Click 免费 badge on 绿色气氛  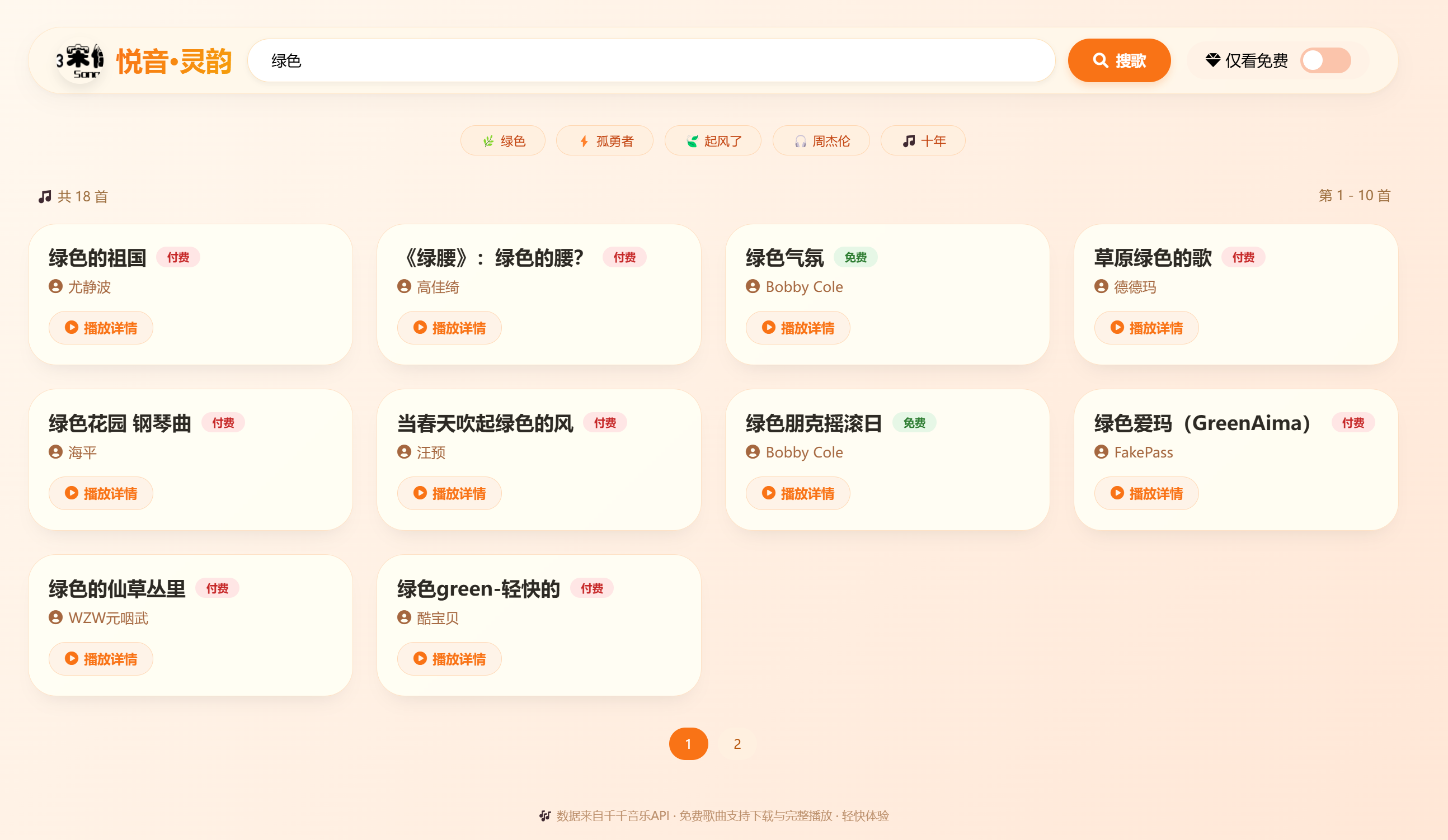click(x=855, y=257)
